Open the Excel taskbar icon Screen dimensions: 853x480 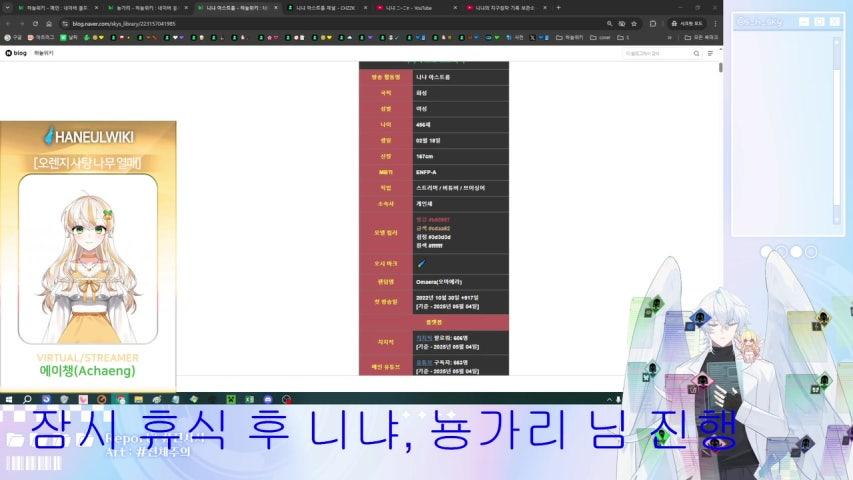(x=249, y=399)
